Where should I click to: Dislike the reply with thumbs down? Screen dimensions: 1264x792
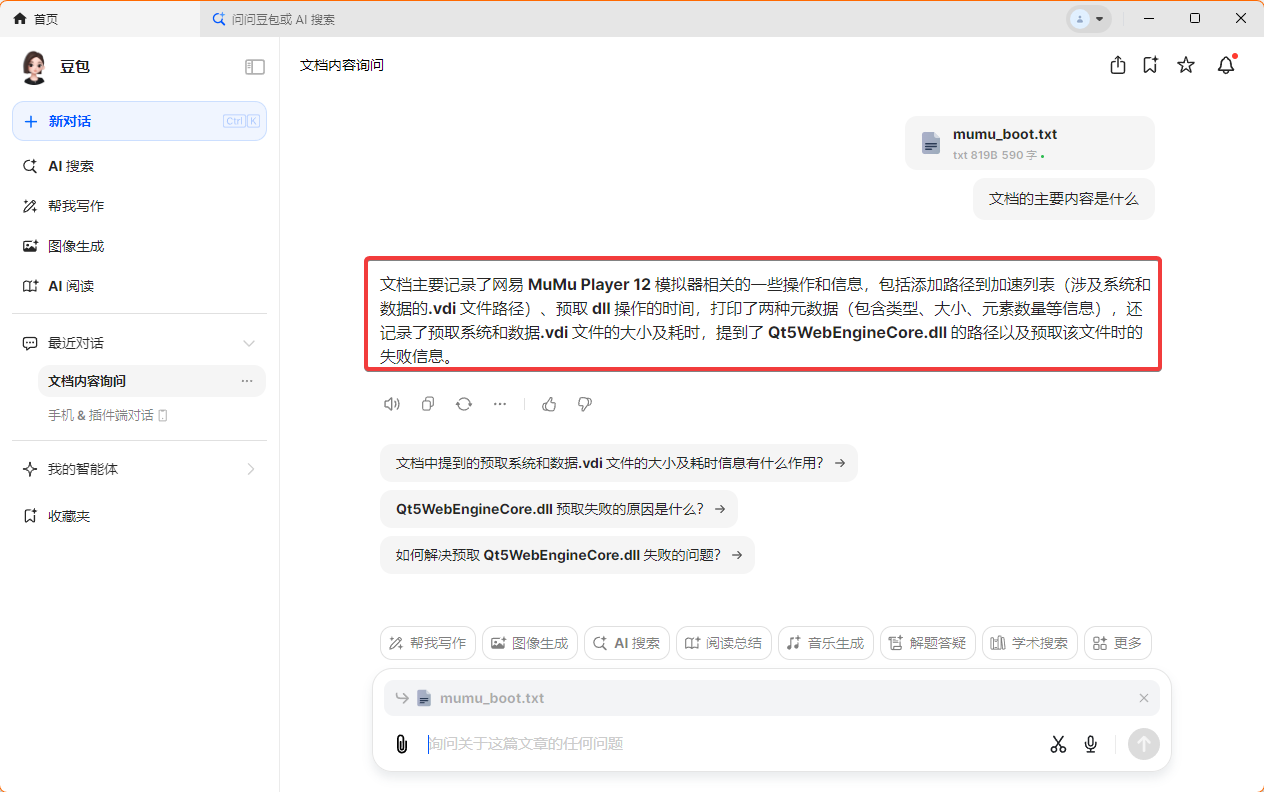tap(585, 404)
